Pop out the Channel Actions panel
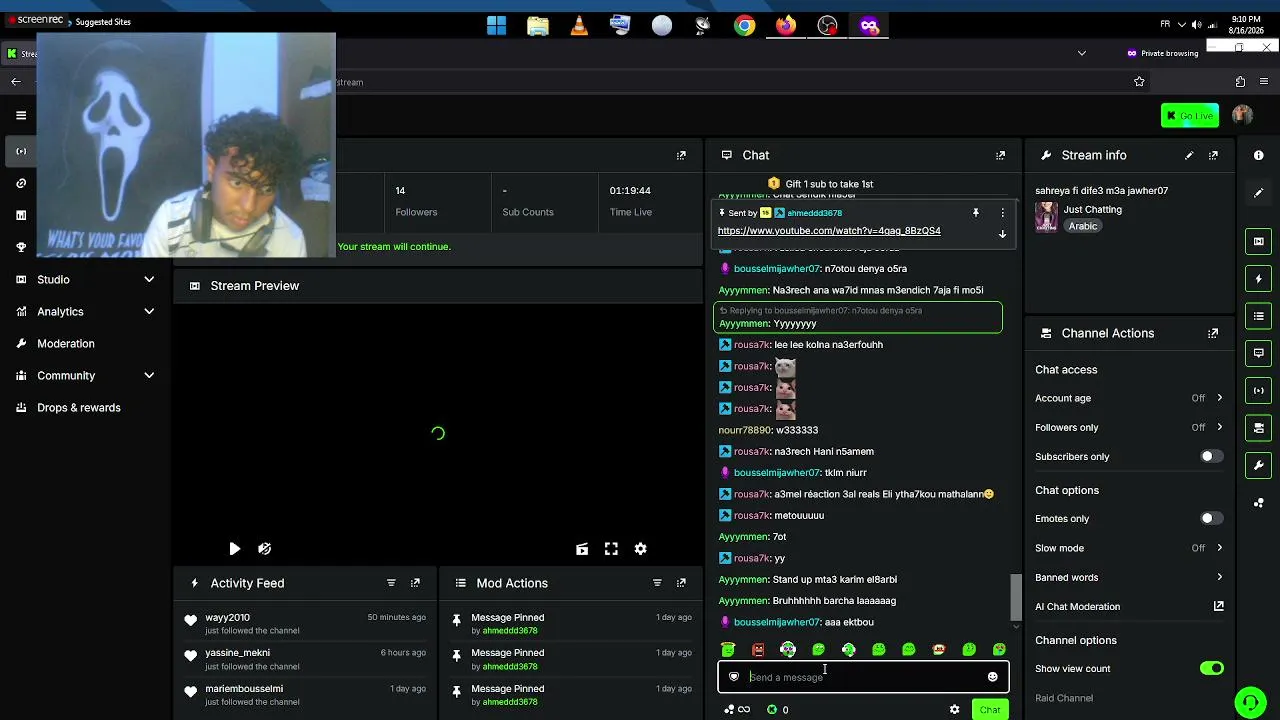The width and height of the screenshot is (1280, 720). coord(1213,333)
